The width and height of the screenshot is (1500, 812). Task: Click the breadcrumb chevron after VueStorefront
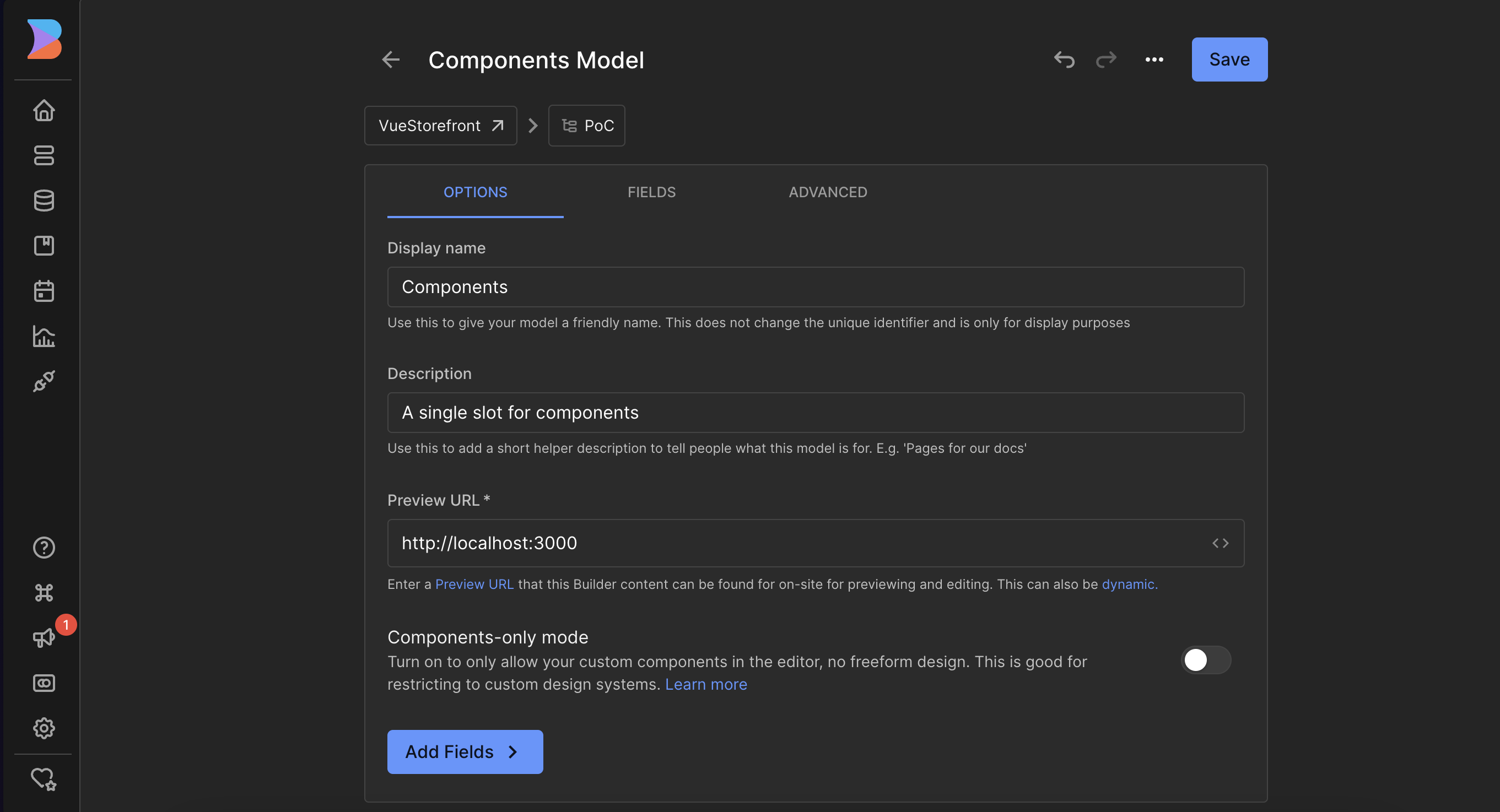pos(533,125)
